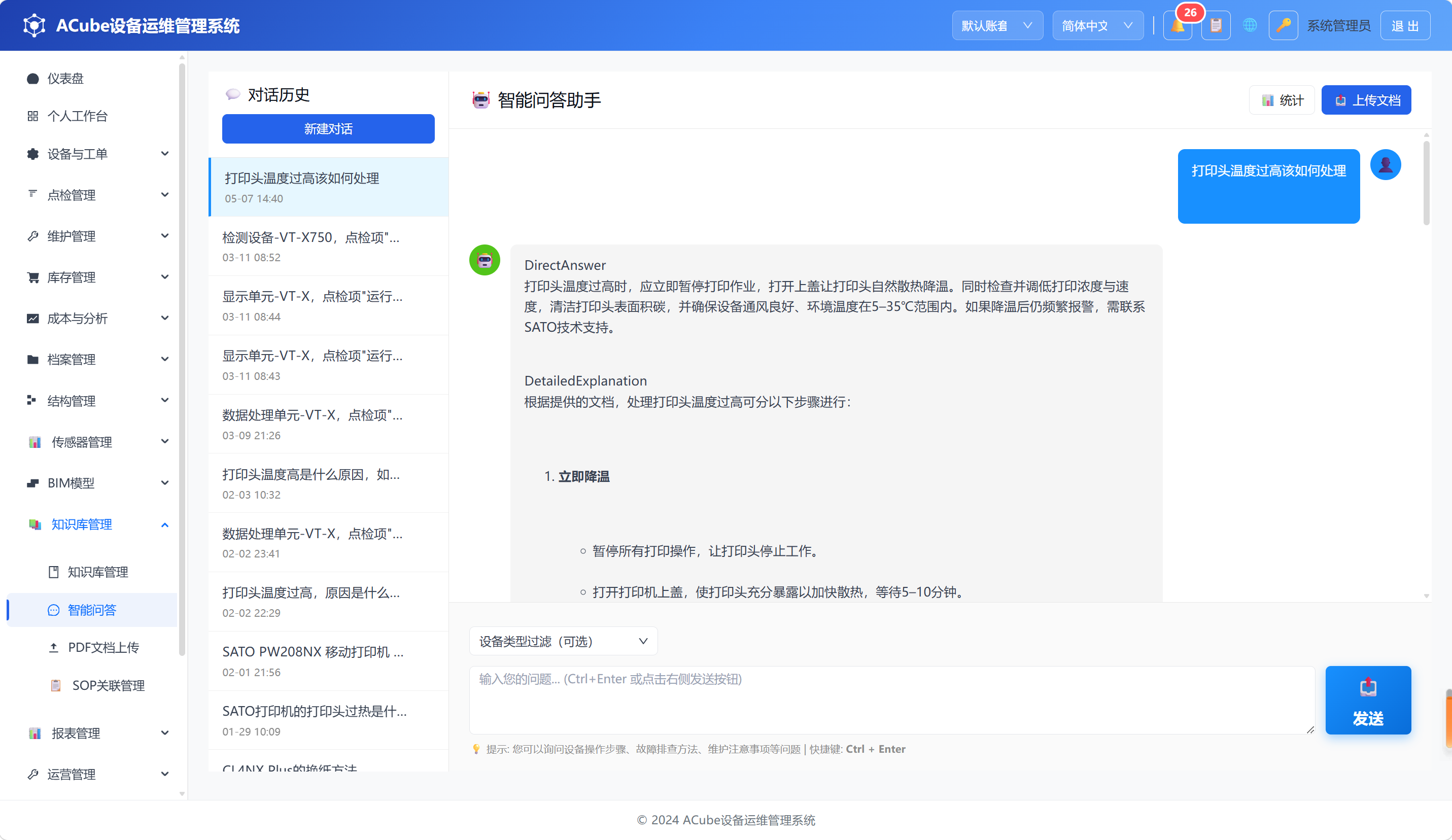The height and width of the screenshot is (840, 1452).
Task: Open conversation 打印头温度高是什么原因
Action: 328,484
